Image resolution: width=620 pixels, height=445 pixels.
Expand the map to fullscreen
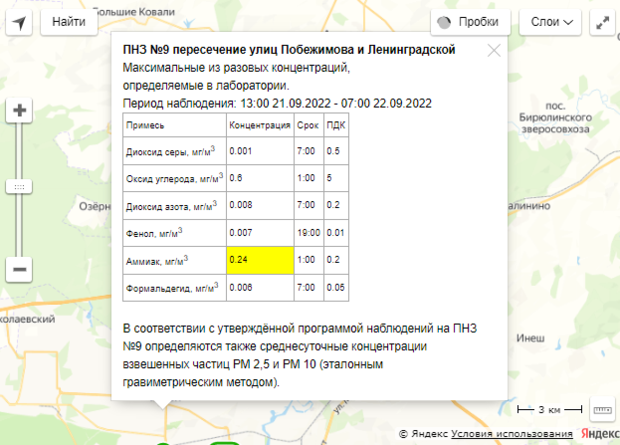click(602, 21)
